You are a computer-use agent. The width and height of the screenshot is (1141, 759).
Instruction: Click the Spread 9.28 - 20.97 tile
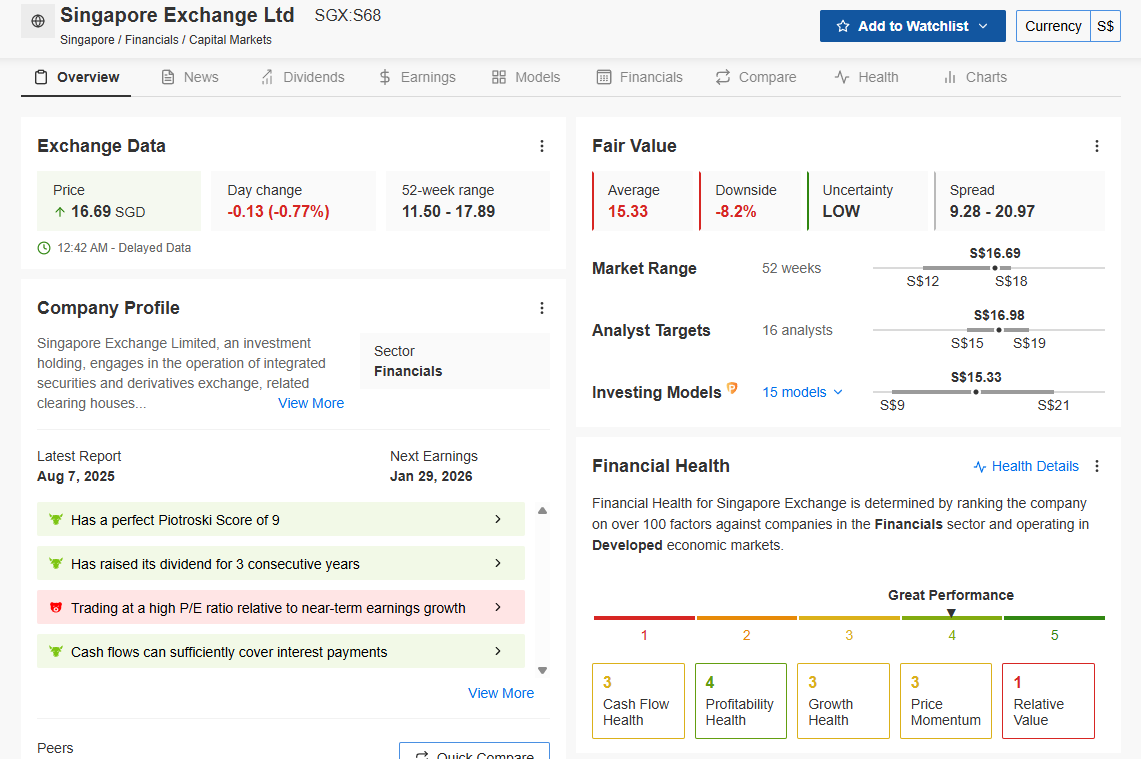1019,201
